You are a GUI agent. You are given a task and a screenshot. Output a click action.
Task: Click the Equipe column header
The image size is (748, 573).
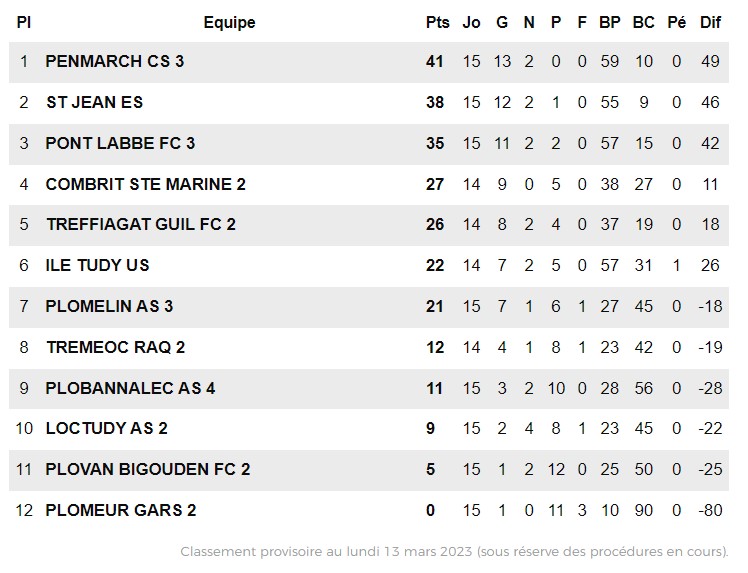pos(229,22)
